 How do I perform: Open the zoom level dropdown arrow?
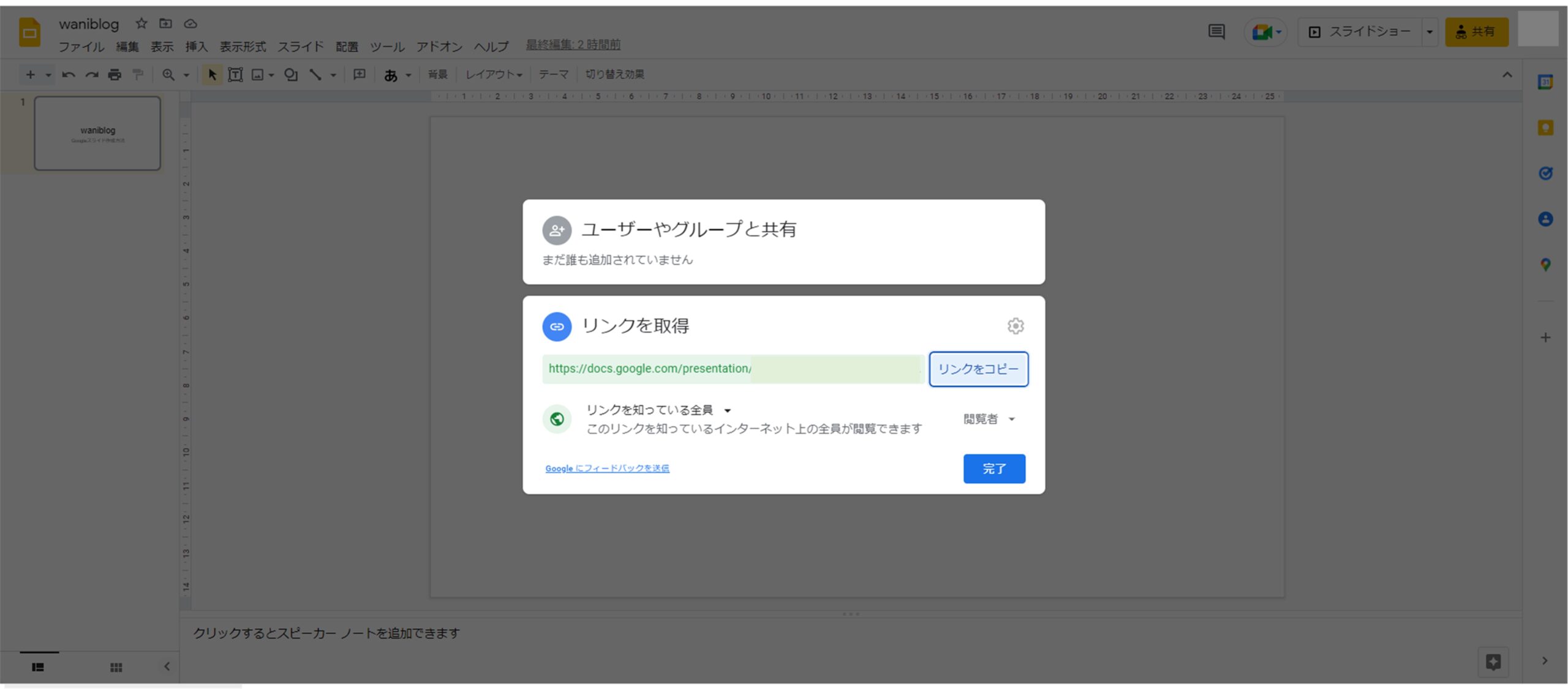(186, 75)
